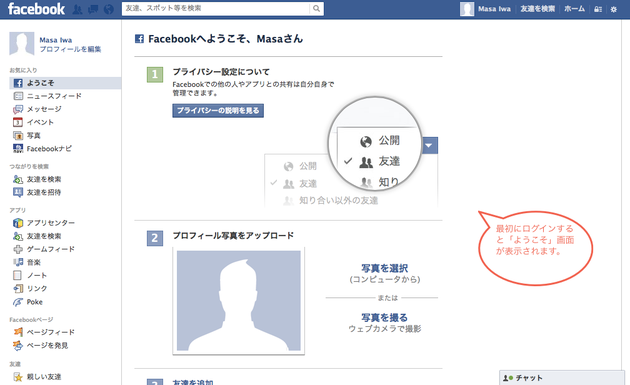Click the 友達を招待 icon

point(18,192)
